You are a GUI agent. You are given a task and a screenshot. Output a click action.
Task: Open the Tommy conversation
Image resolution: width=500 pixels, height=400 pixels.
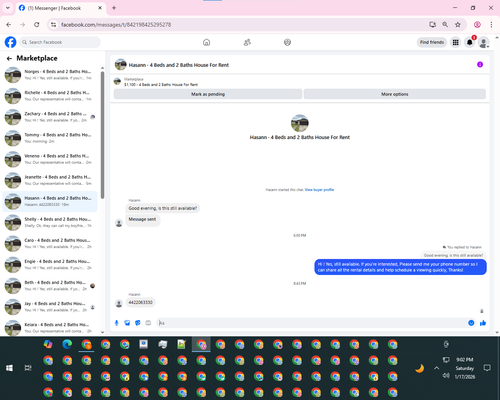tap(50, 138)
